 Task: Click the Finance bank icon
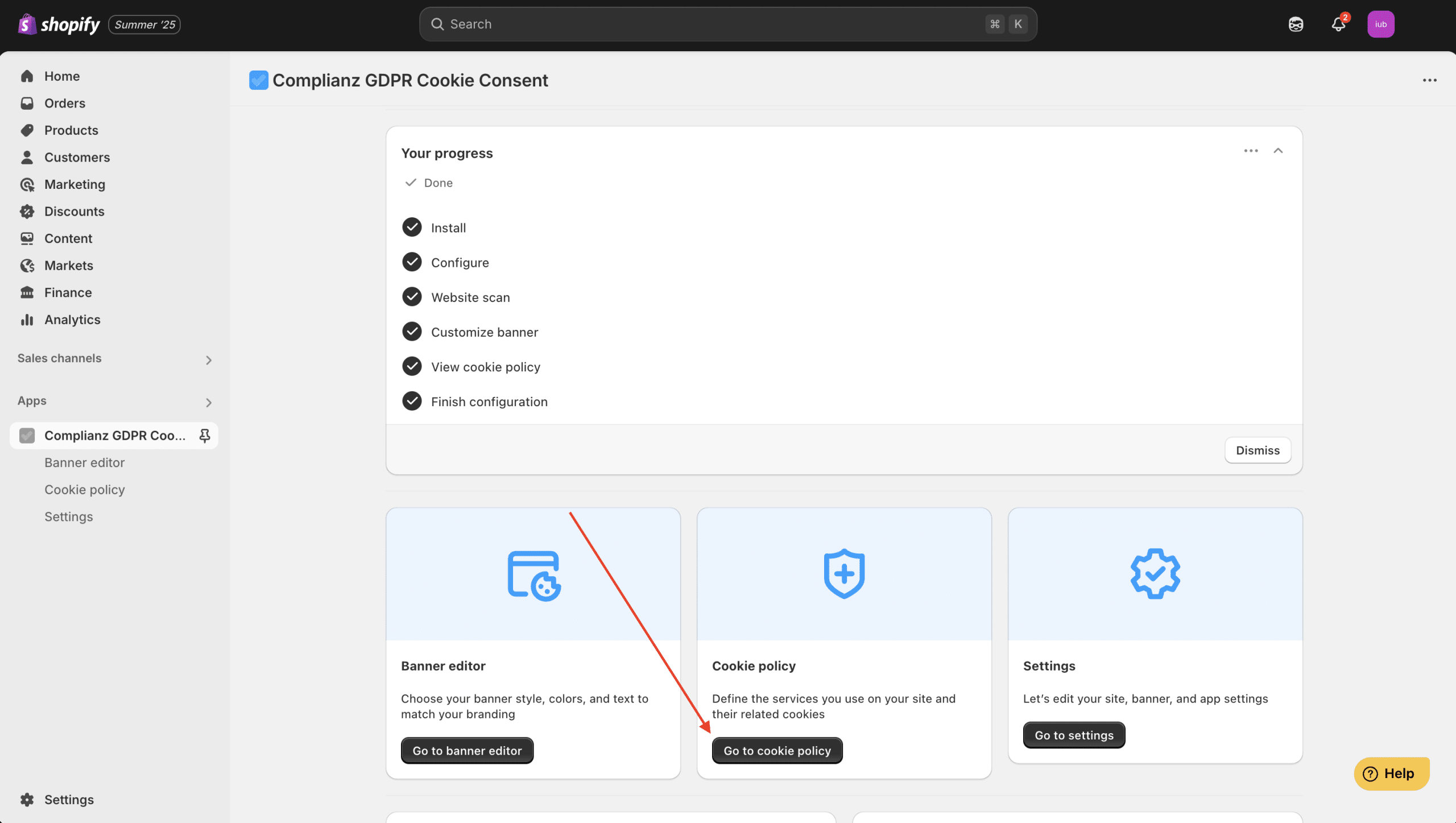(27, 292)
